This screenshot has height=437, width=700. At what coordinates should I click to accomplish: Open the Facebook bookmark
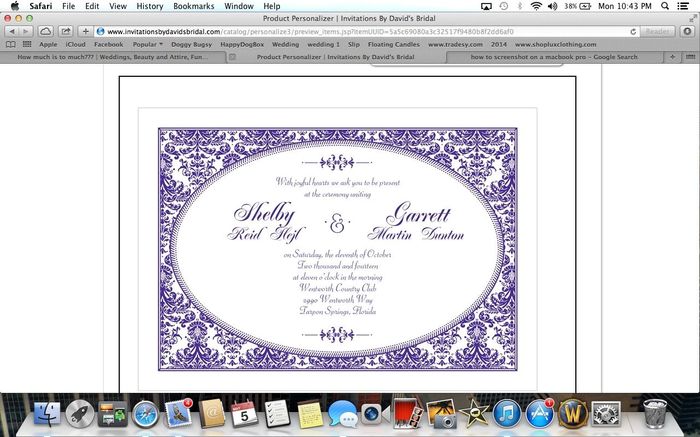pos(108,44)
